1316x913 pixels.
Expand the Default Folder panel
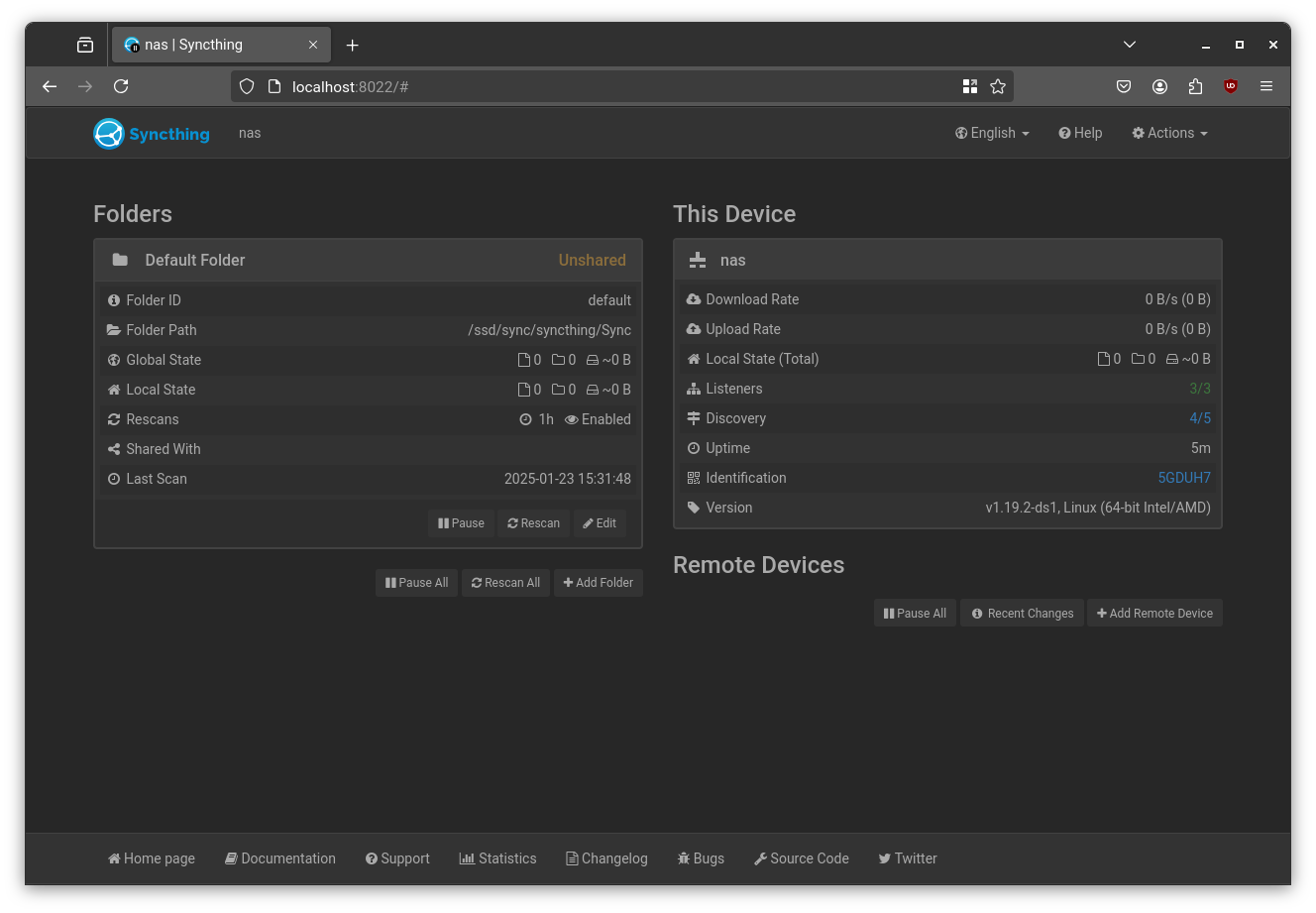tap(195, 260)
